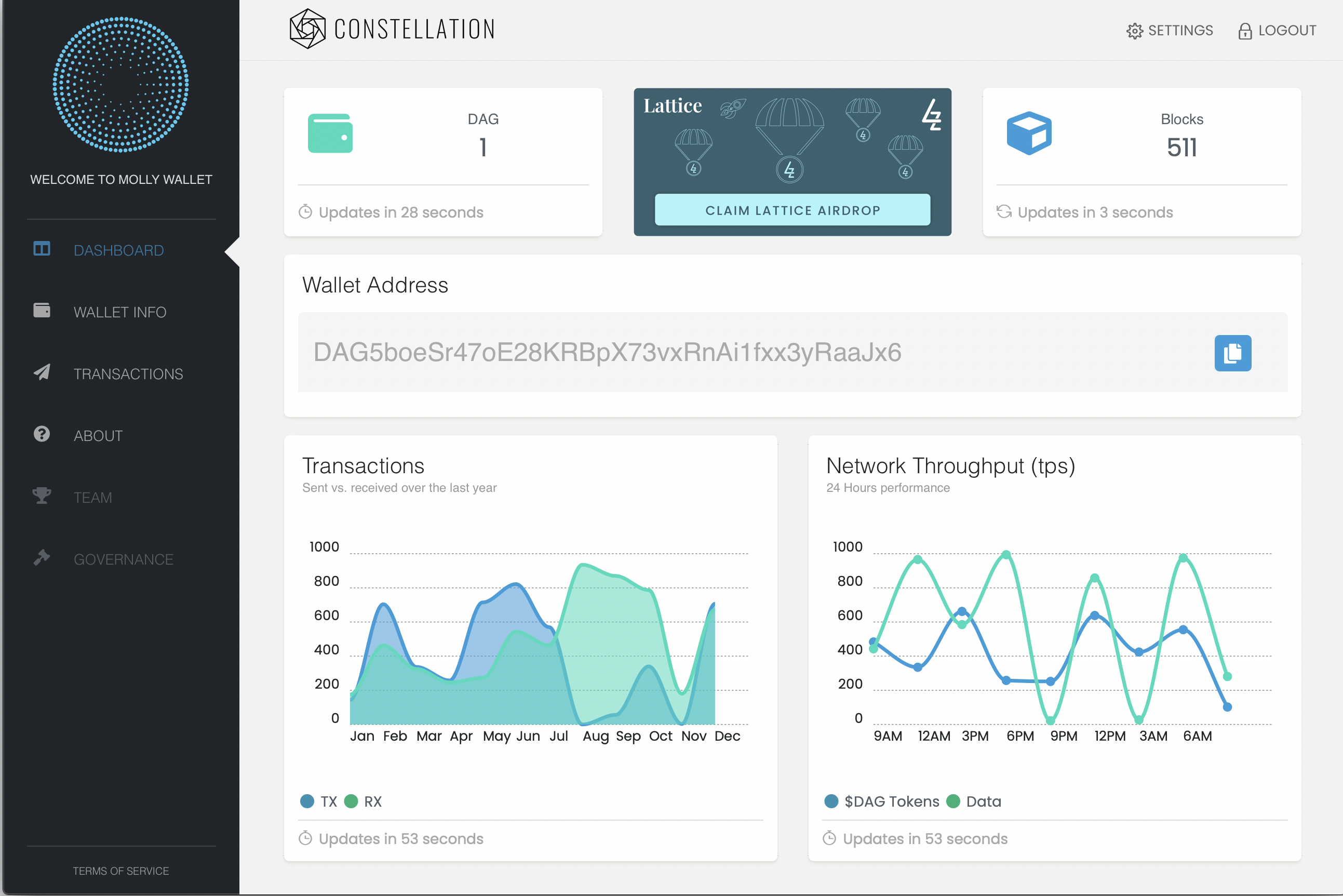Click 'Updates in 28 seconds' text
Screen dimensions: 1343x896
(x=401, y=212)
